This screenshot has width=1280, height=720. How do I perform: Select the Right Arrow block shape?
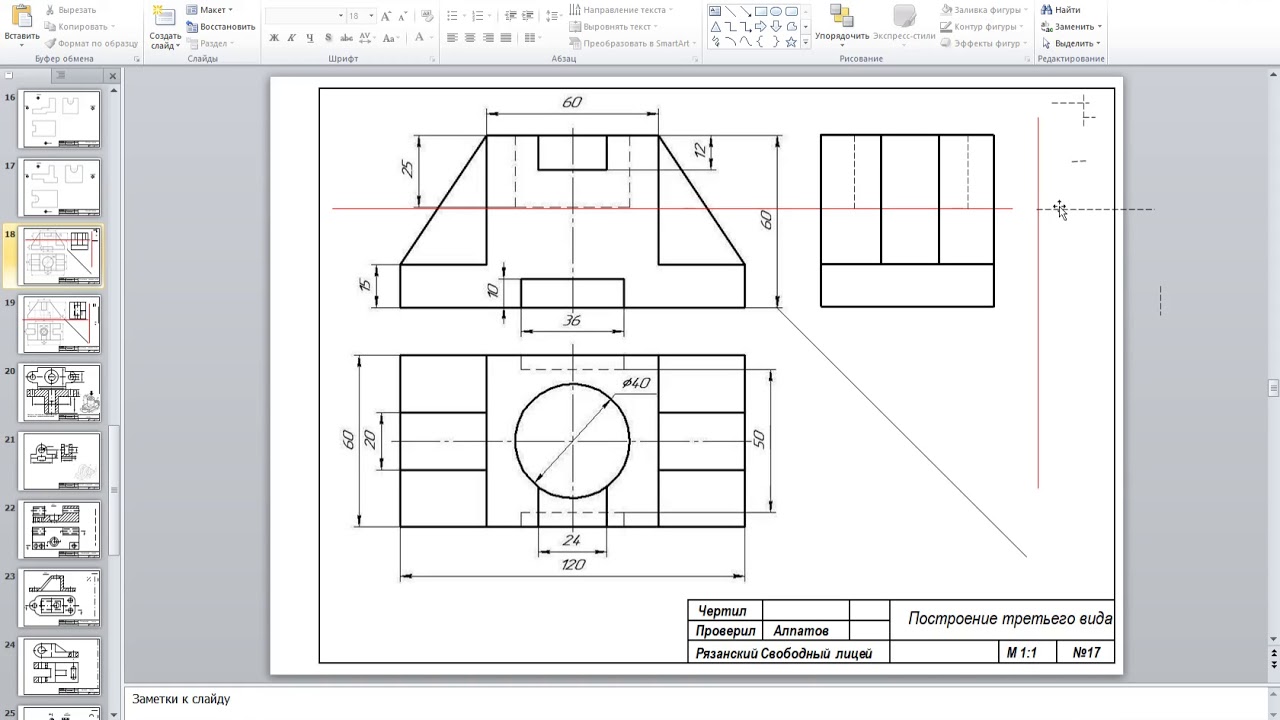[x=761, y=27]
